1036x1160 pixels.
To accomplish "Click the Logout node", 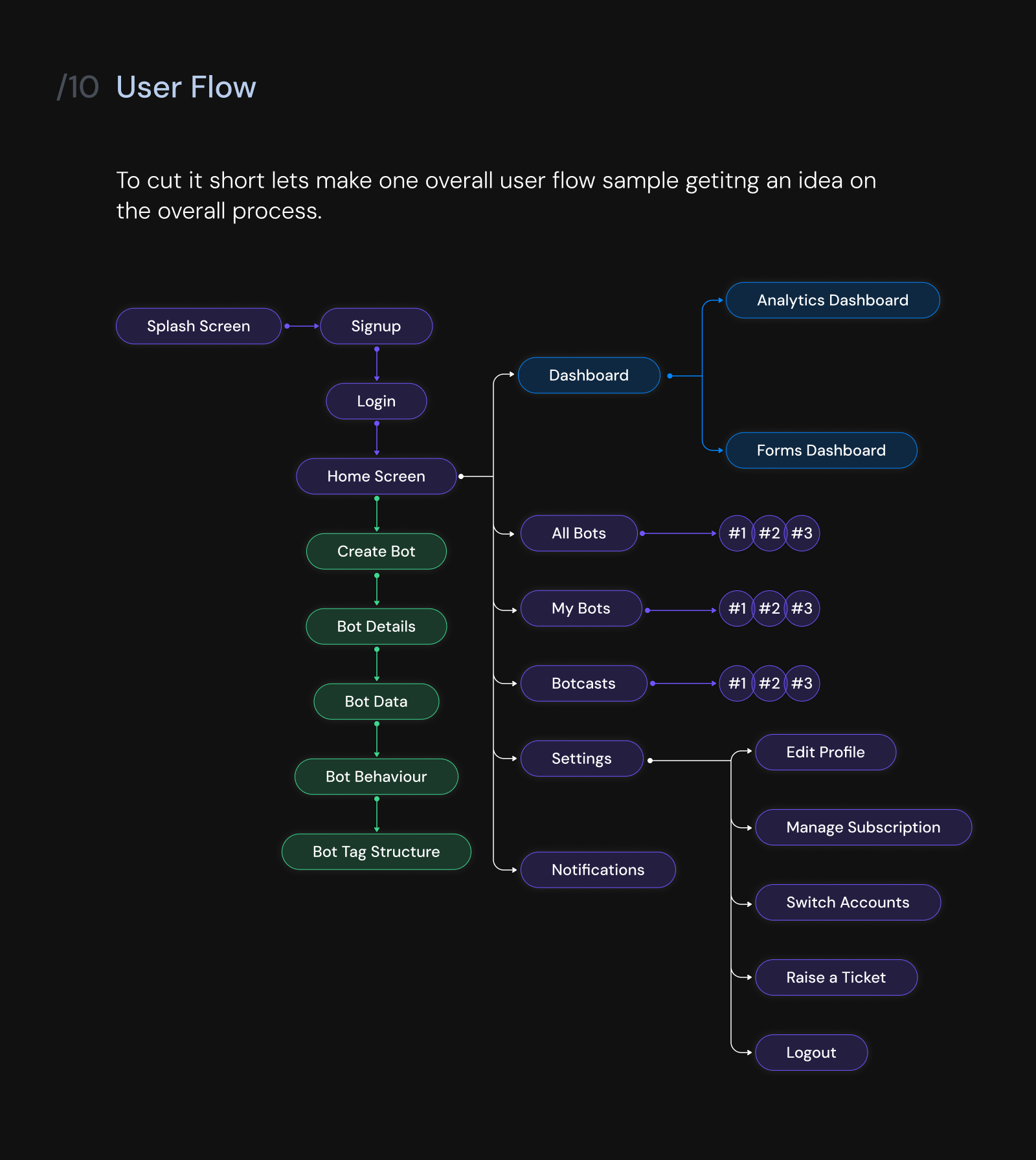I will 811,1053.
